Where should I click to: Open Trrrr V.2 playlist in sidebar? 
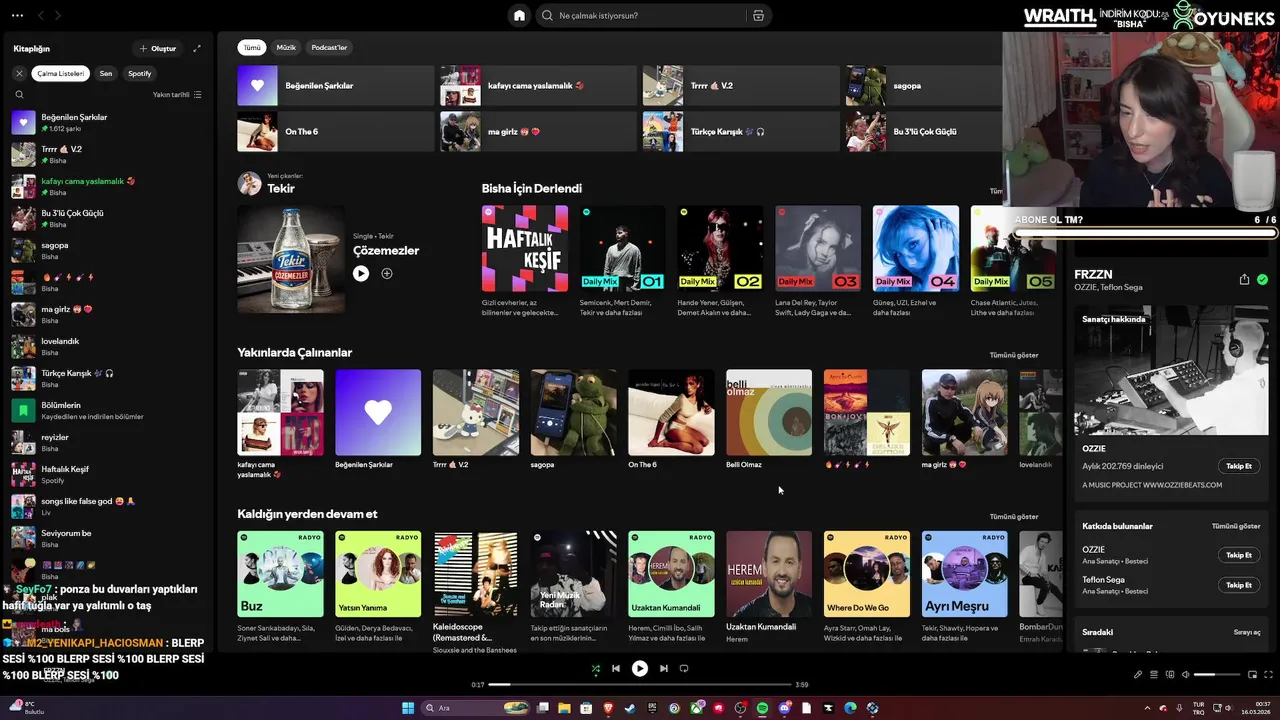[107, 155]
